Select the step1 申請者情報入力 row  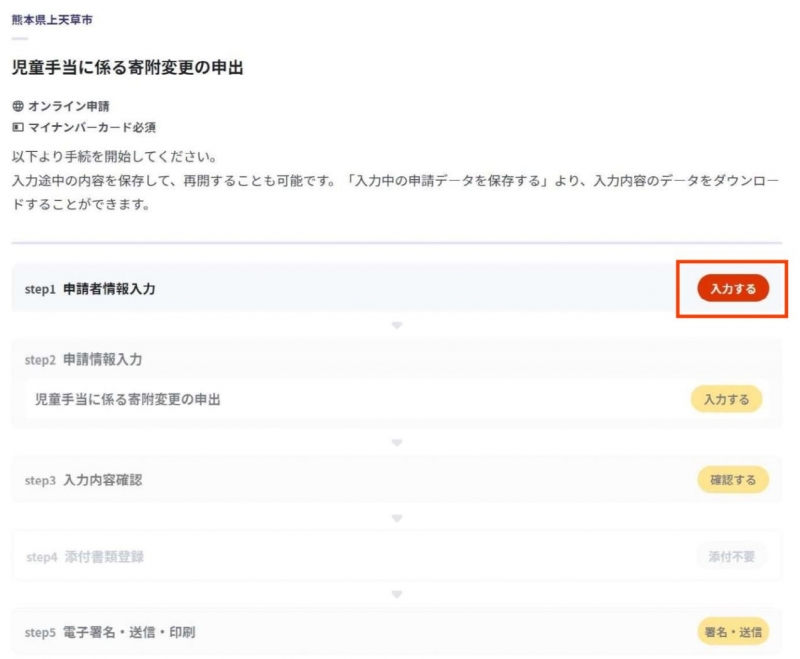[396, 288]
